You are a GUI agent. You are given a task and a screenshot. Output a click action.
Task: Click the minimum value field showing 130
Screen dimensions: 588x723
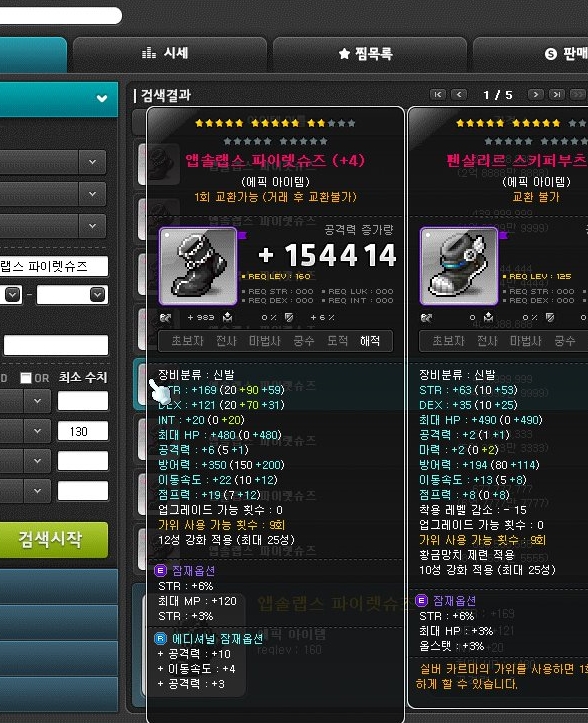click(x=83, y=431)
